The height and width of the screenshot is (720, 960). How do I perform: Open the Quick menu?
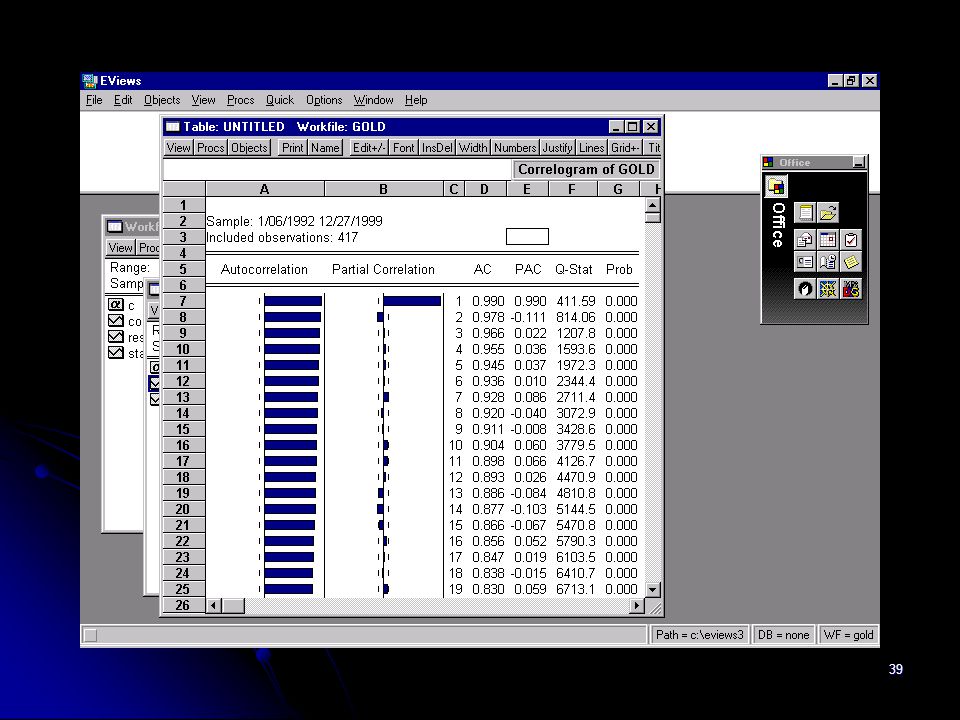point(280,100)
